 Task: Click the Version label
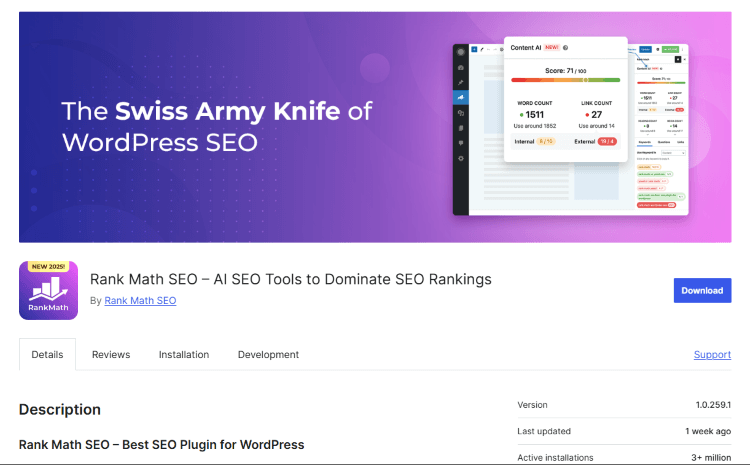[x=532, y=405]
